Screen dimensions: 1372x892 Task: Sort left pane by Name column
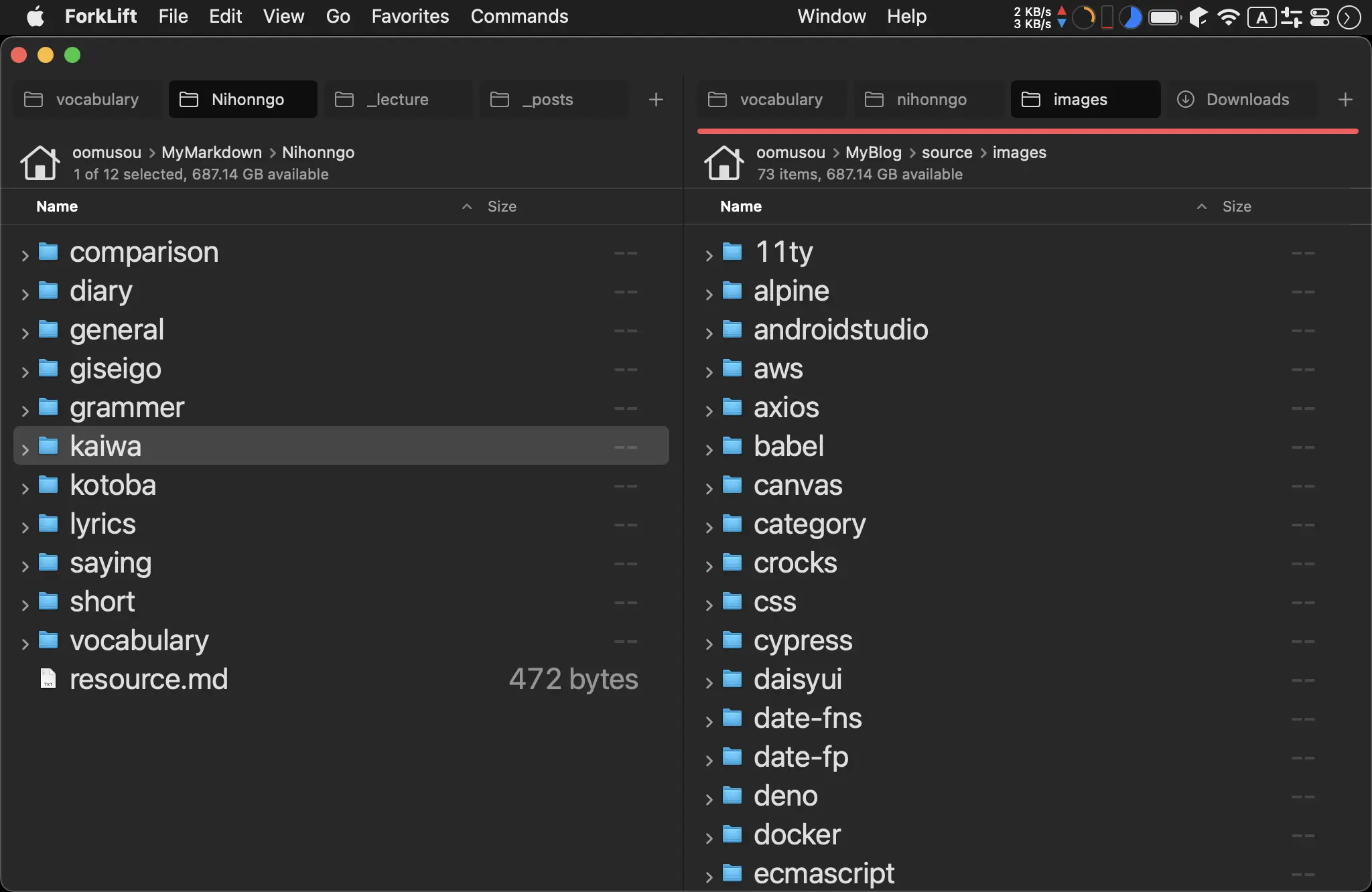57,206
